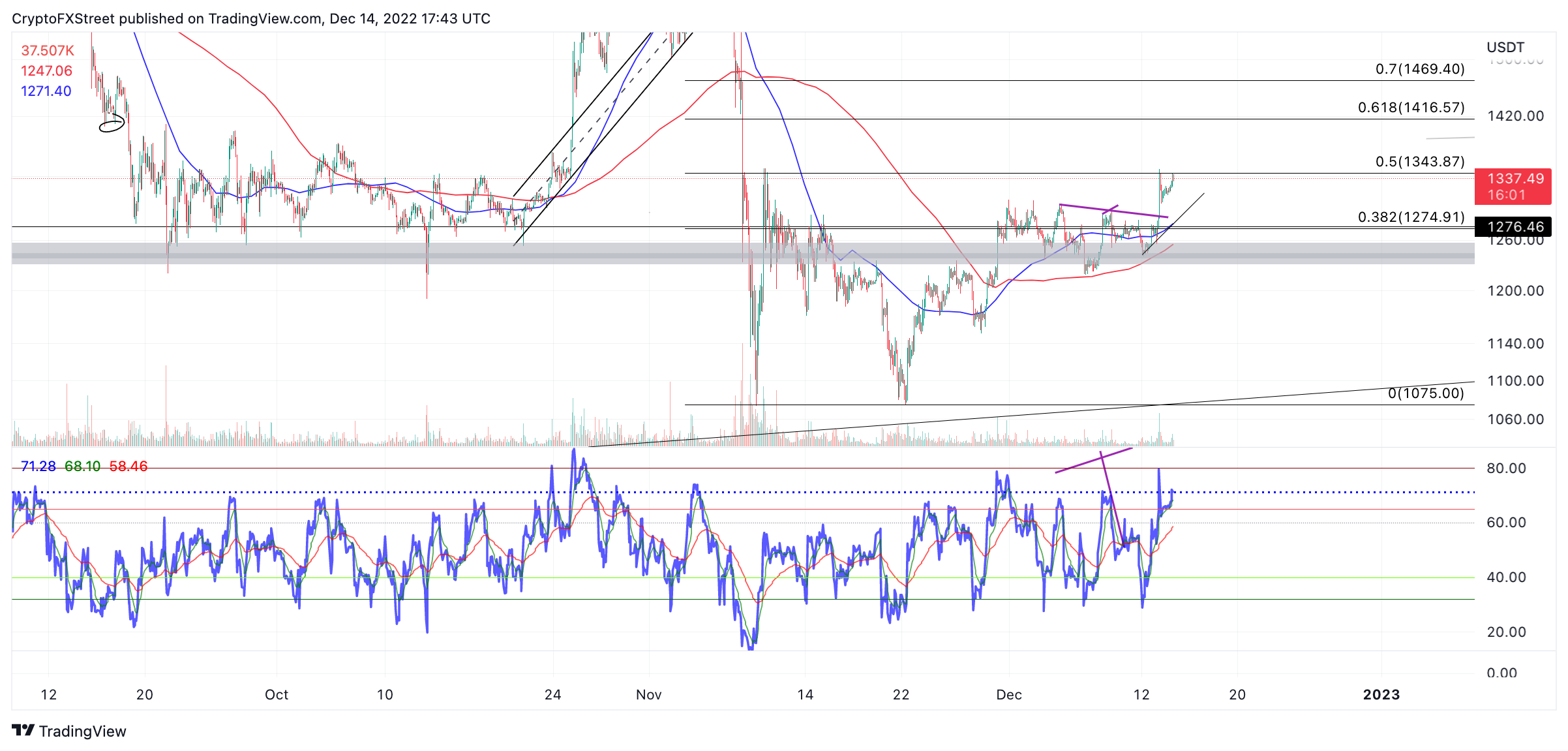
Task: Click the 37.507K volume readout
Action: click(48, 50)
